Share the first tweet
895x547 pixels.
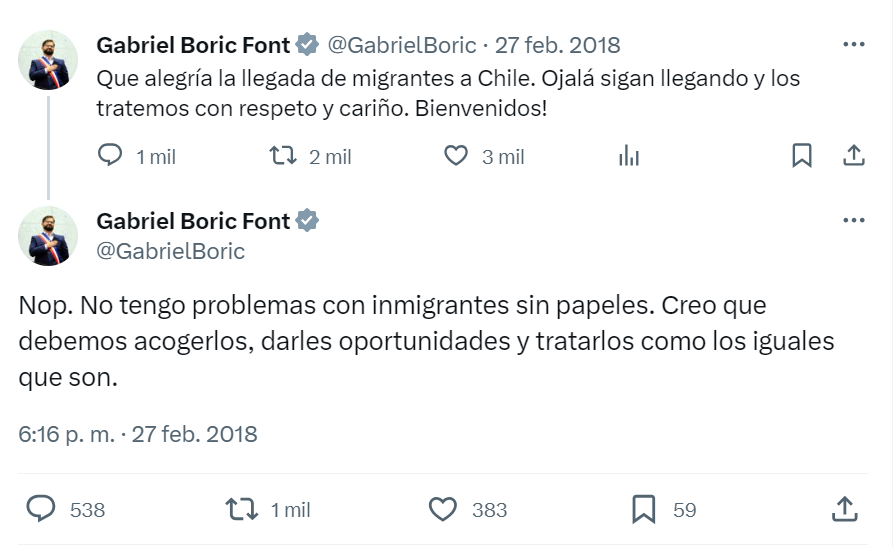(854, 156)
